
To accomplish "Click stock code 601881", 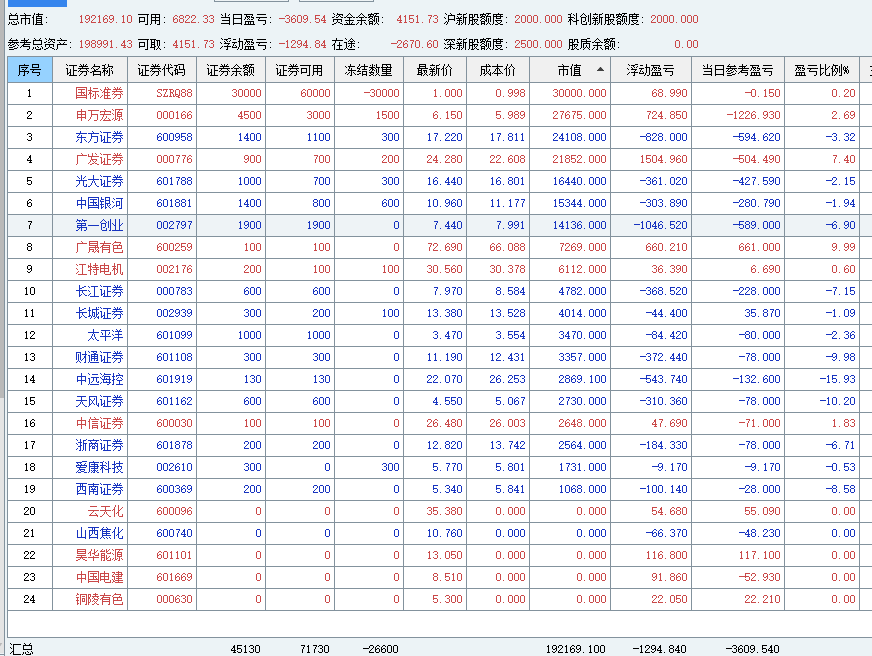I will pos(174,203).
